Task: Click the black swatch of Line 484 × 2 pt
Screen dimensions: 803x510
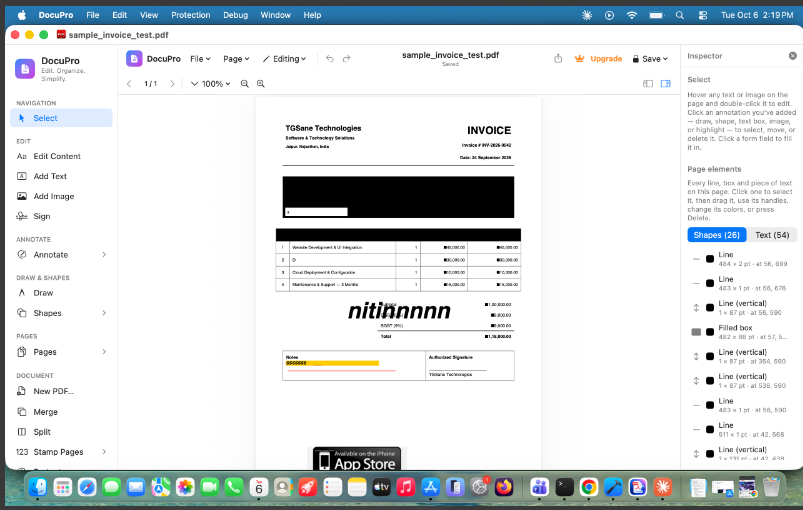Action: point(710,259)
